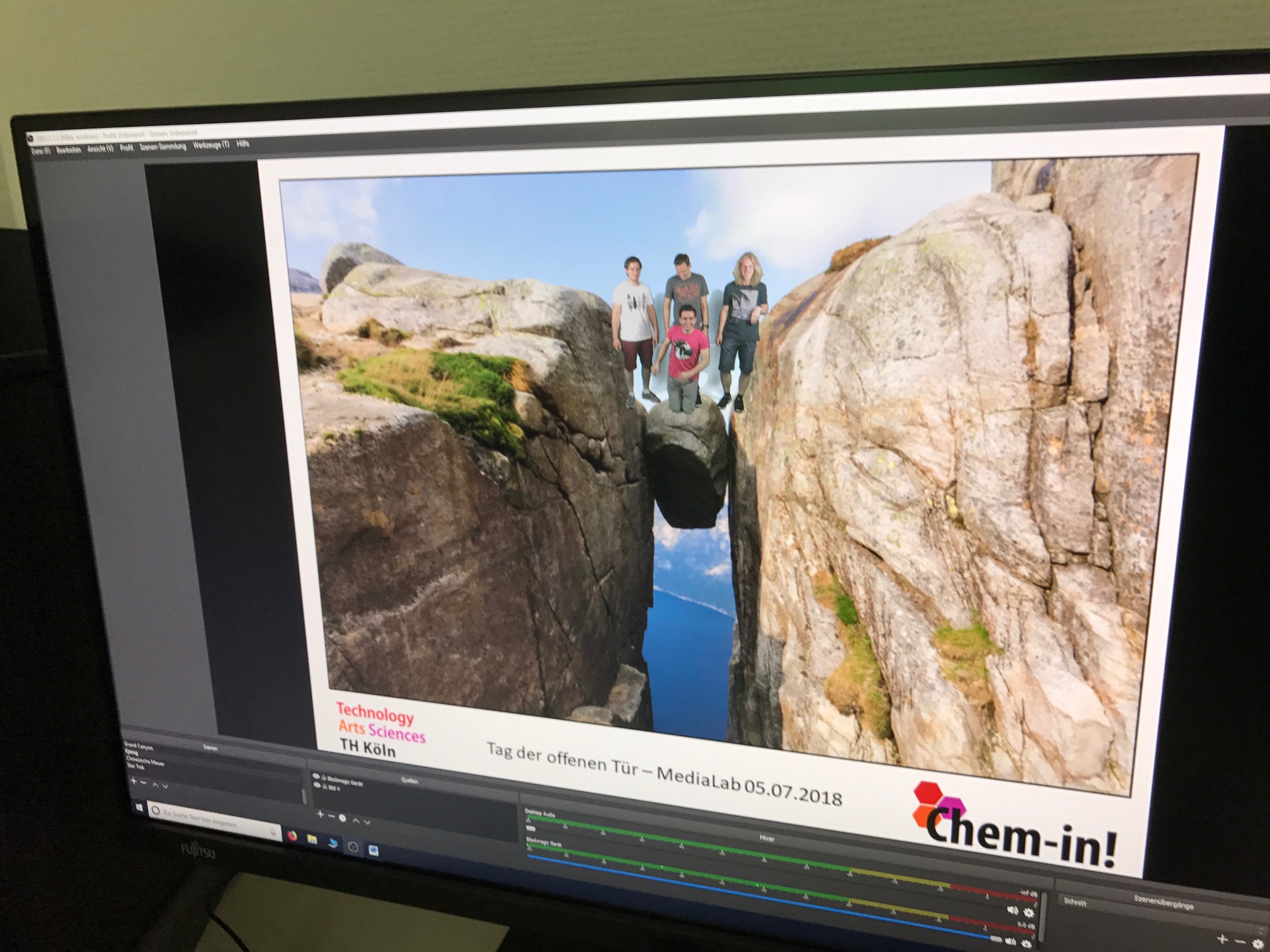Remove selected scene with minus icon

pyautogui.click(x=144, y=783)
